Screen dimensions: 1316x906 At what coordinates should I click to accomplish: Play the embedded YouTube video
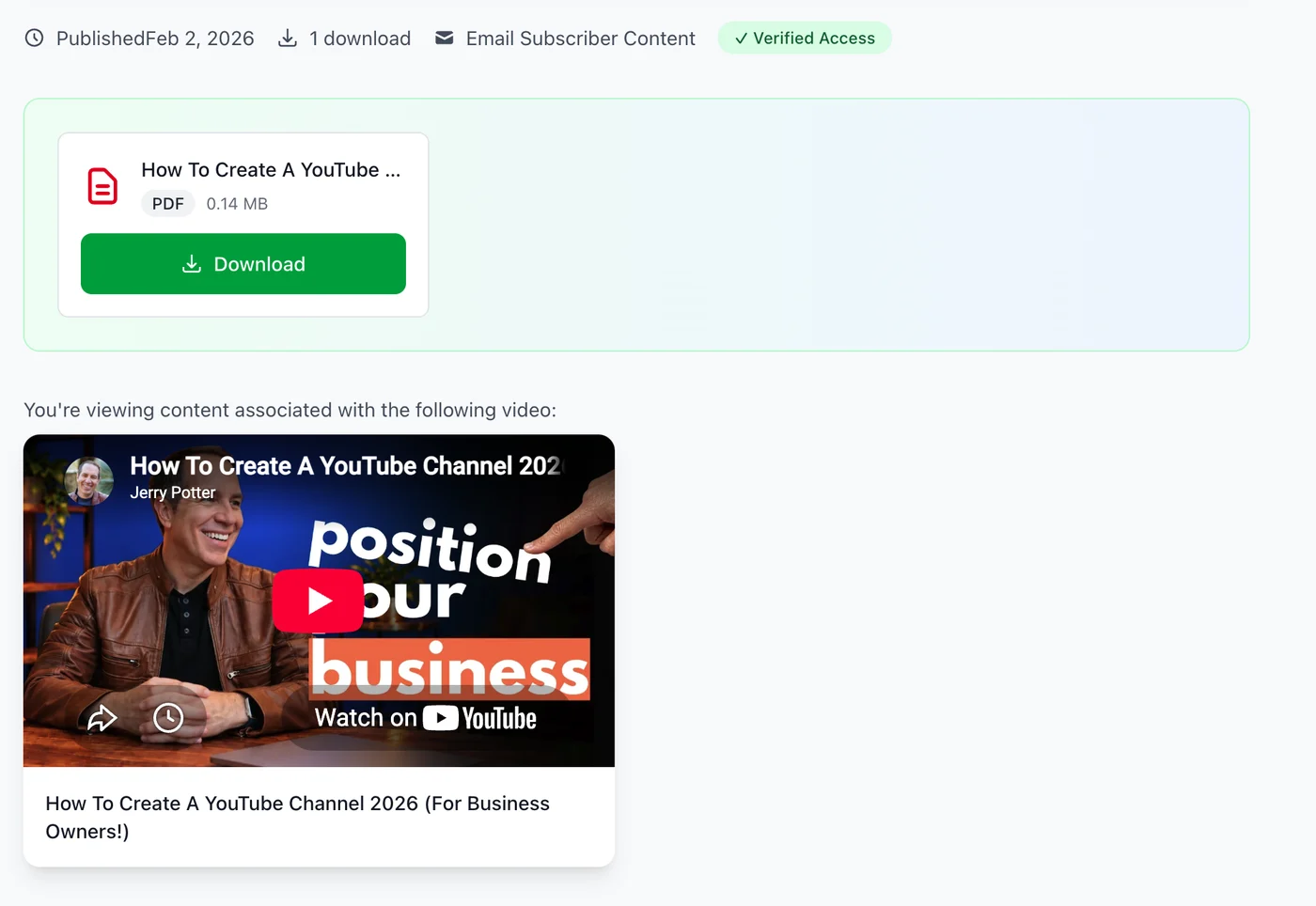point(318,601)
